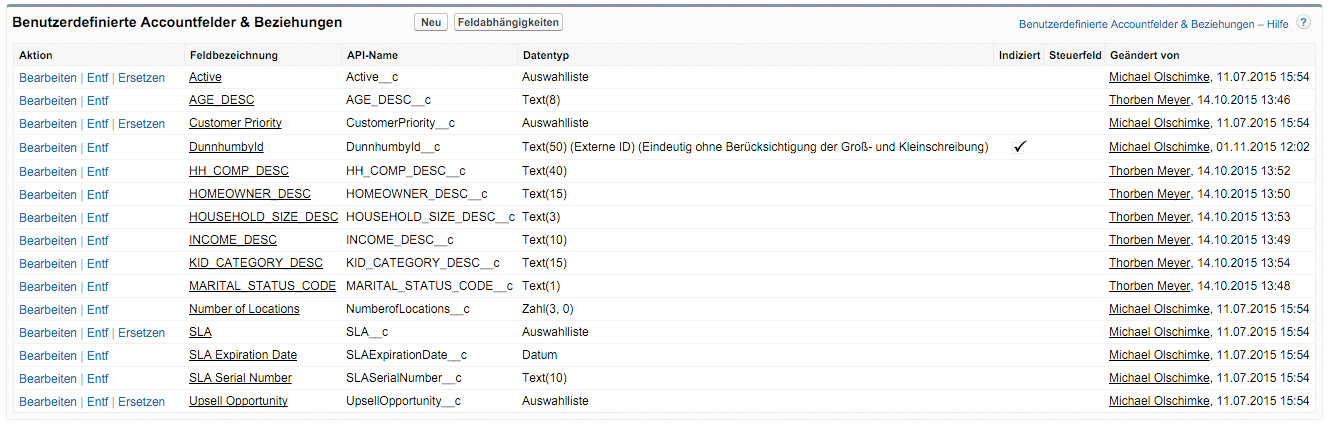Click Ersetzen for Customer Priority
Image resolution: width=1330 pixels, height=425 pixels.
[x=141, y=124]
